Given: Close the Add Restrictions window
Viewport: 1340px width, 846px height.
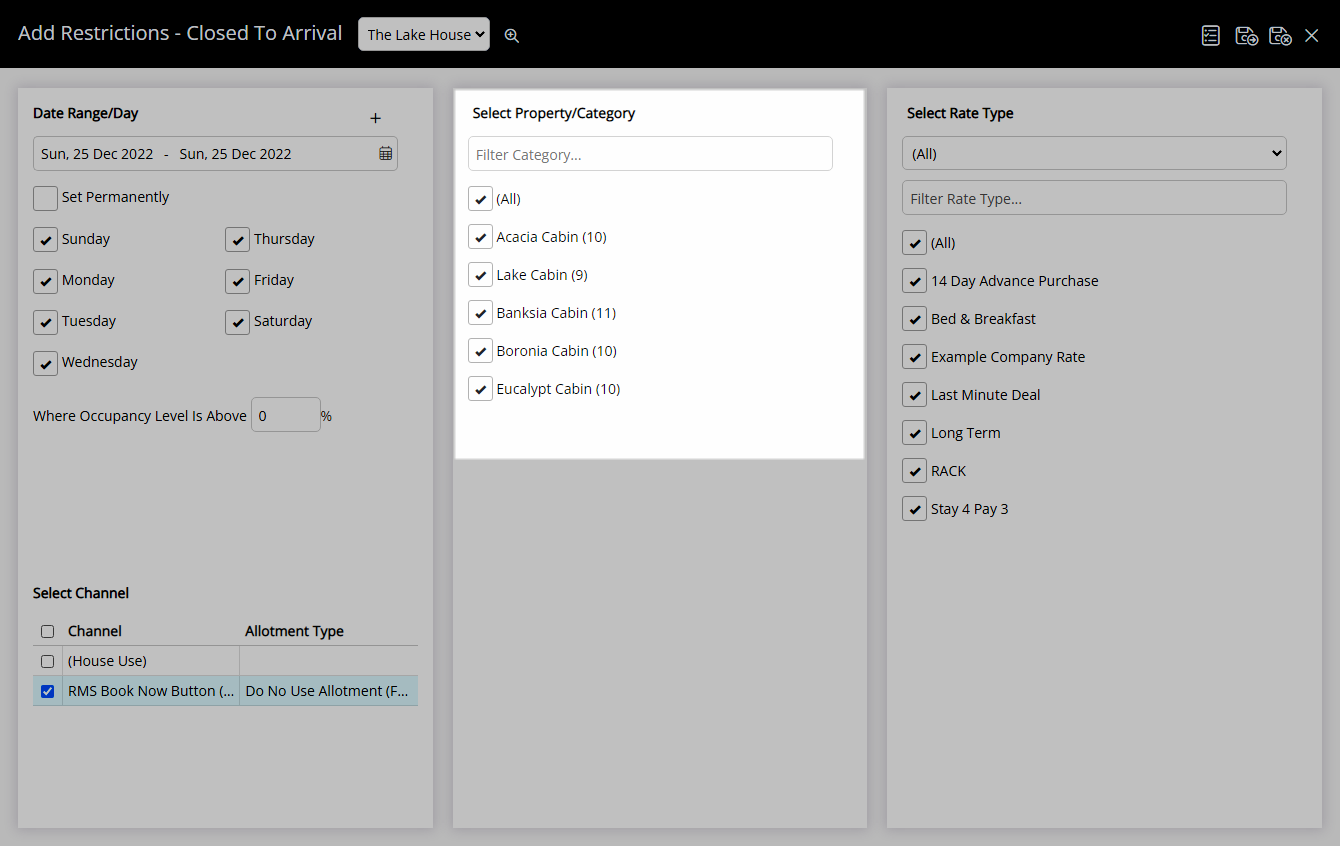Looking at the screenshot, I should click(1312, 35).
